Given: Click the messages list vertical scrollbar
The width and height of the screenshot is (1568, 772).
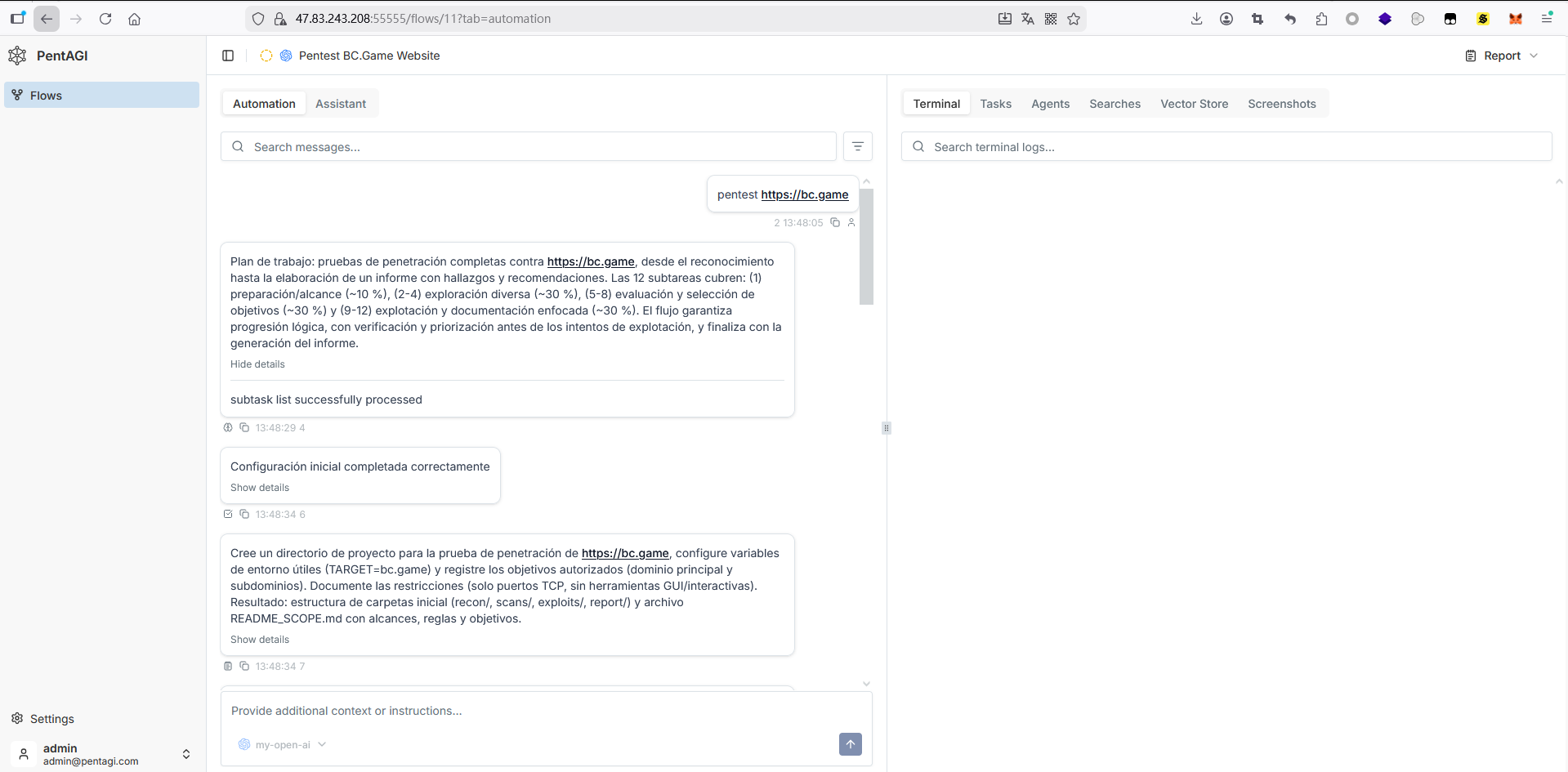Looking at the screenshot, I should (866, 247).
